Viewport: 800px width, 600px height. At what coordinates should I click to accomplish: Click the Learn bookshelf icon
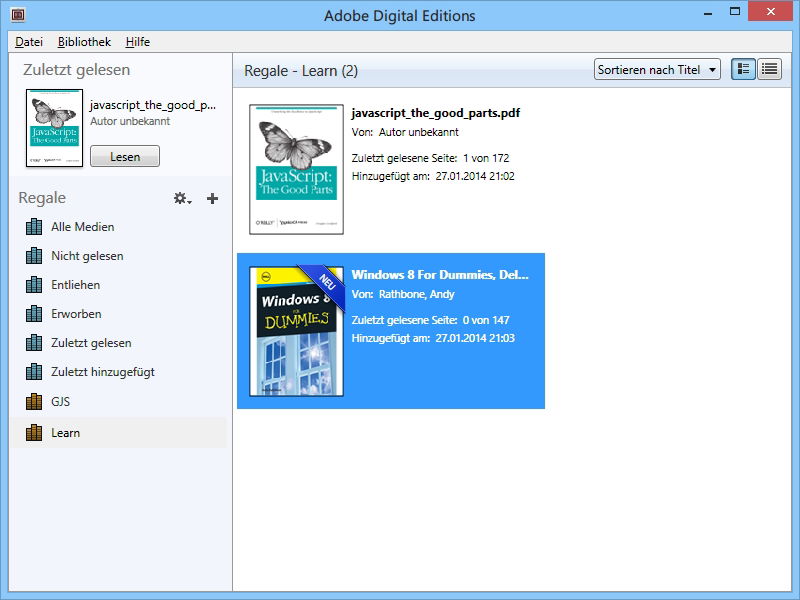pyautogui.click(x=34, y=433)
